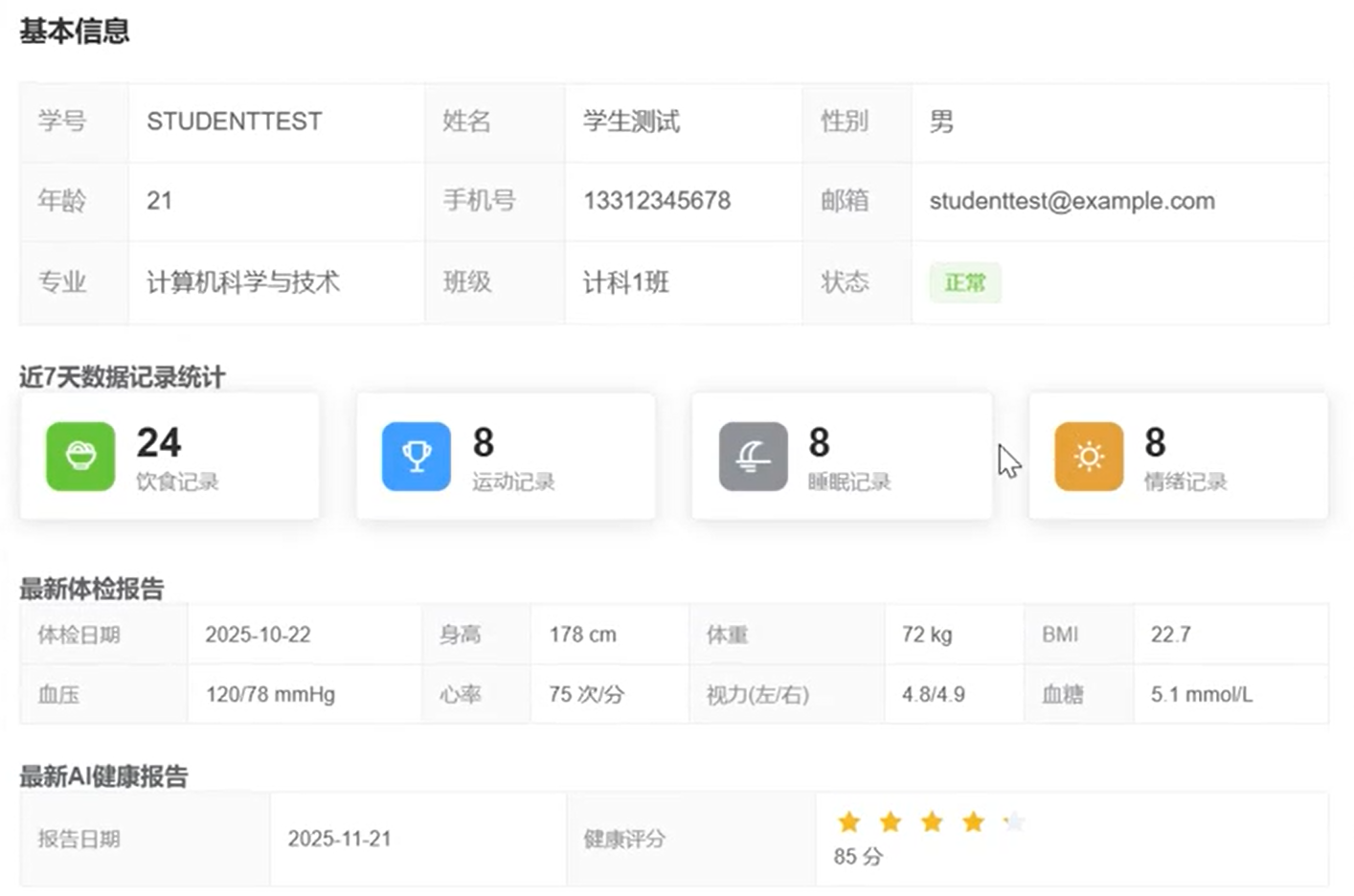Click the phone number 13312345678
Image resolution: width=1354 pixels, height=896 pixels.
click(656, 201)
